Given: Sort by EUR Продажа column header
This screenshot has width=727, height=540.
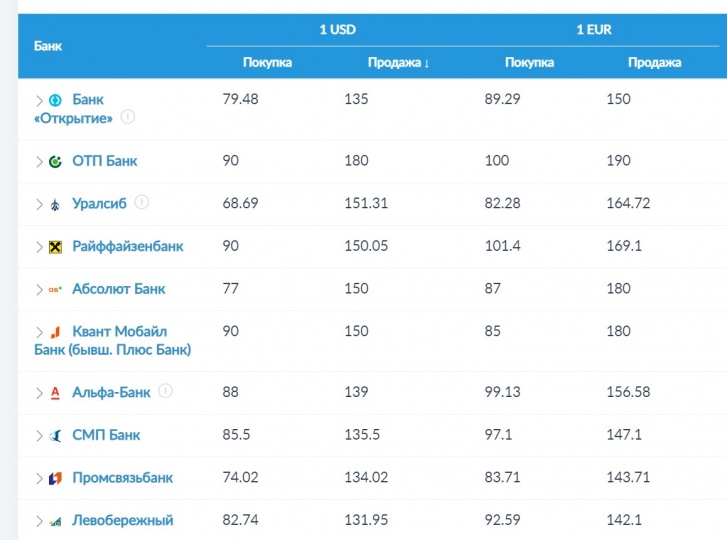Looking at the screenshot, I should (654, 62).
